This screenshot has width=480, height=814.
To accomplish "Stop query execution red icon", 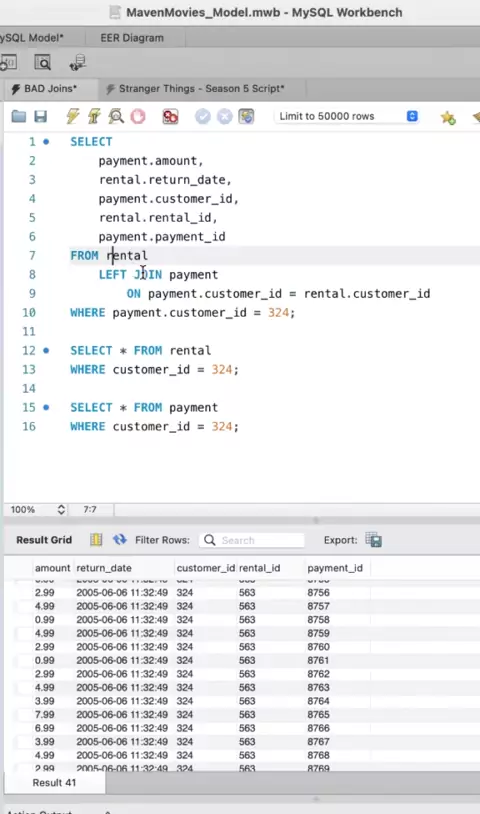I will pyautogui.click(x=138, y=116).
